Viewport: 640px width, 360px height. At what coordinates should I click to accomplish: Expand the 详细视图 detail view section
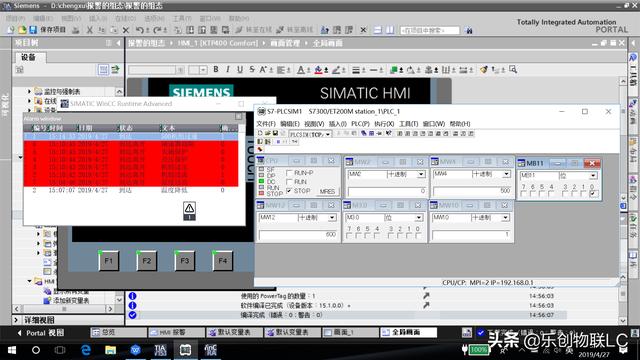16,320
